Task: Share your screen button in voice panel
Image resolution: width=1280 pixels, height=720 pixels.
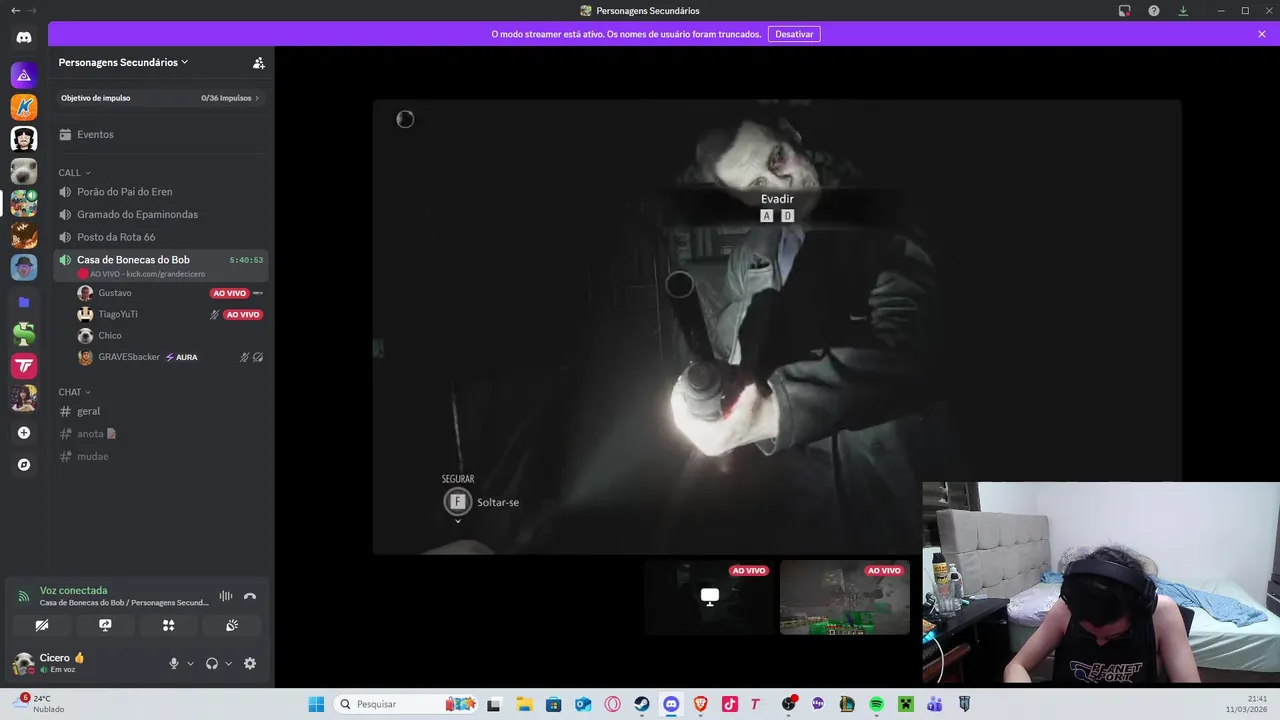Action: tap(105, 625)
